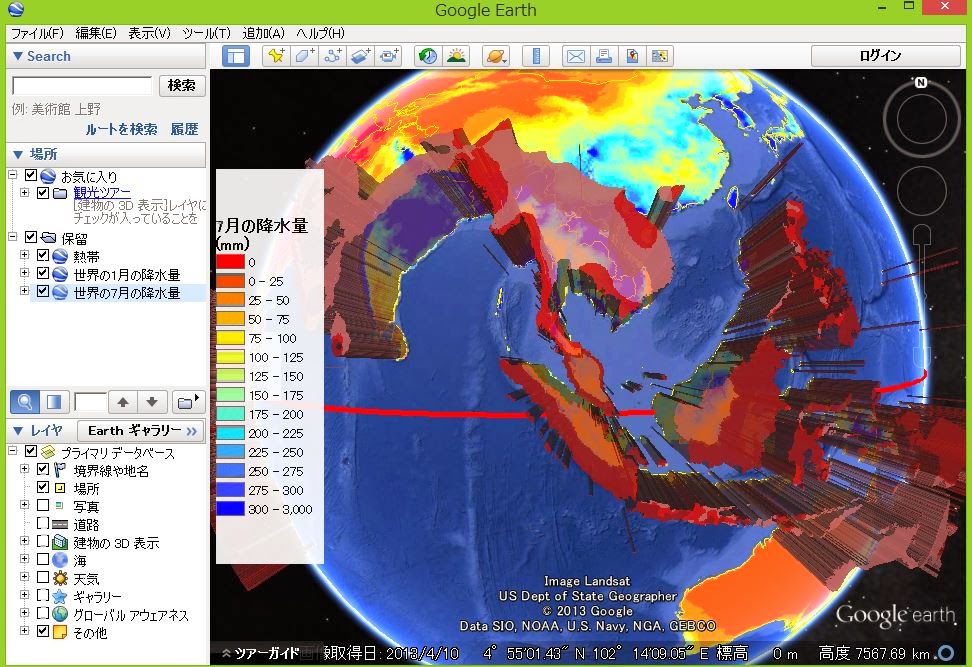View in Google Maps toolbar icon
Screen dimensions: 972x667
pyautogui.click(x=660, y=56)
